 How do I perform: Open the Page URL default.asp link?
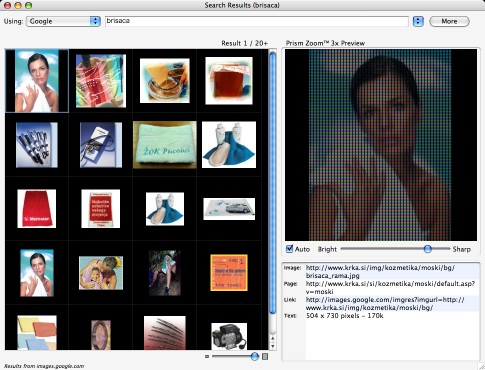390,287
